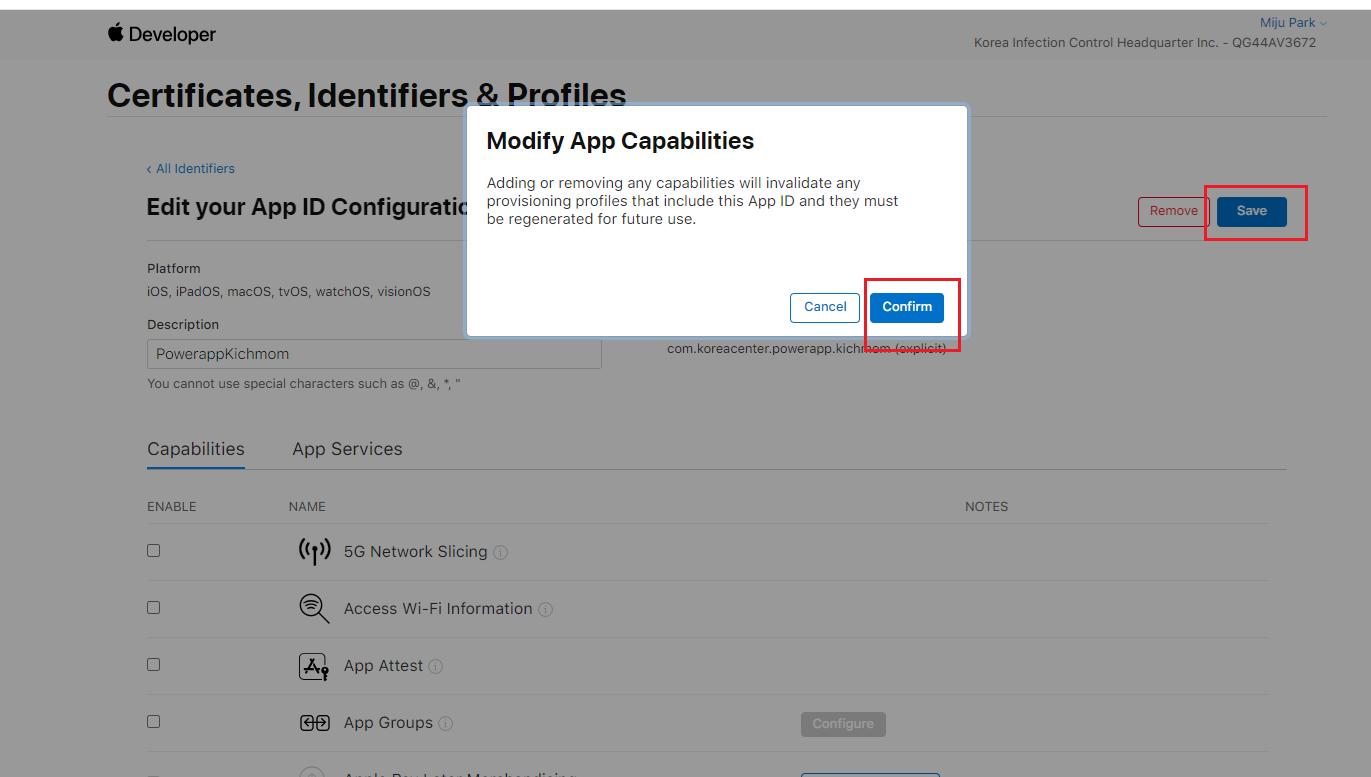
Task: Select the Capabilities tab
Action: click(196, 449)
